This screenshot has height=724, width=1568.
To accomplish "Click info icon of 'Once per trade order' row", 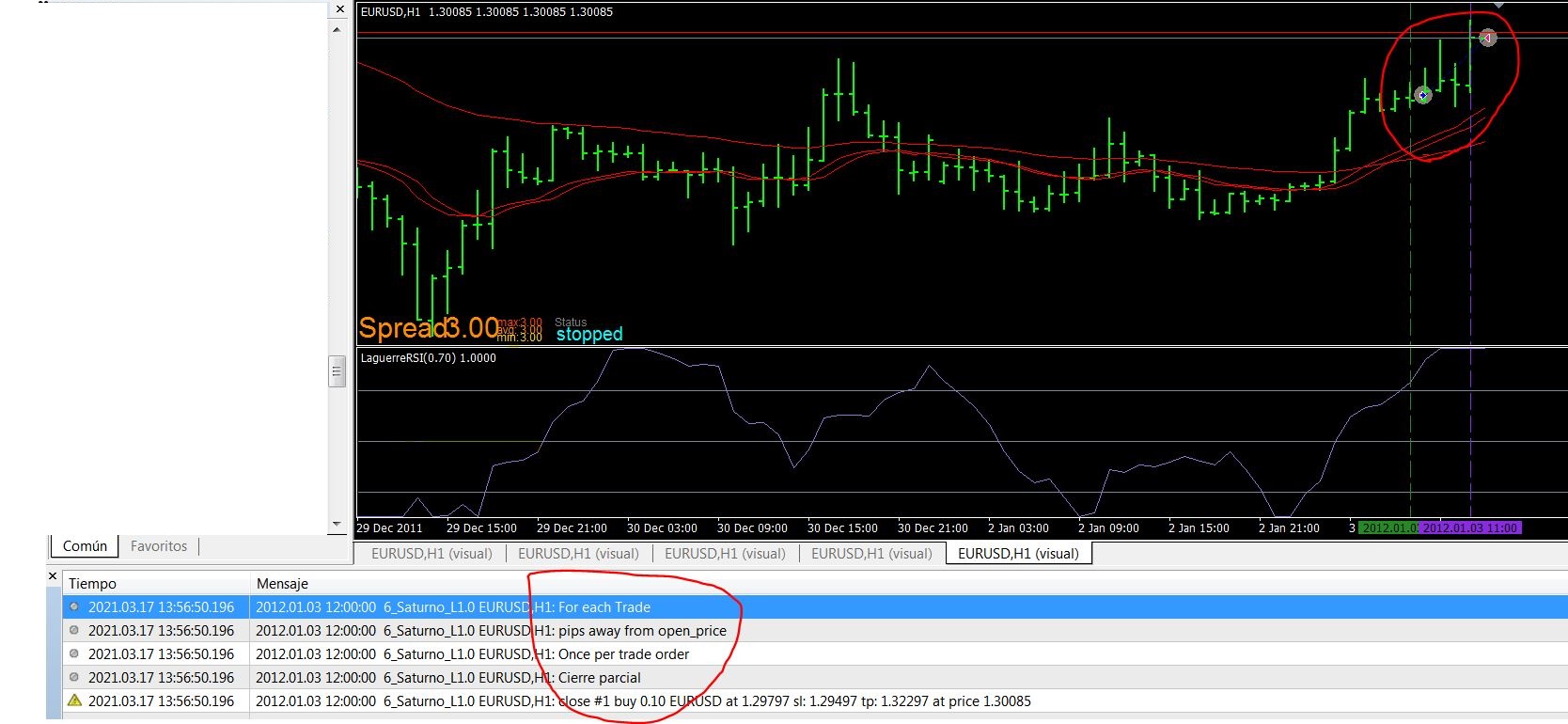I will (74, 653).
